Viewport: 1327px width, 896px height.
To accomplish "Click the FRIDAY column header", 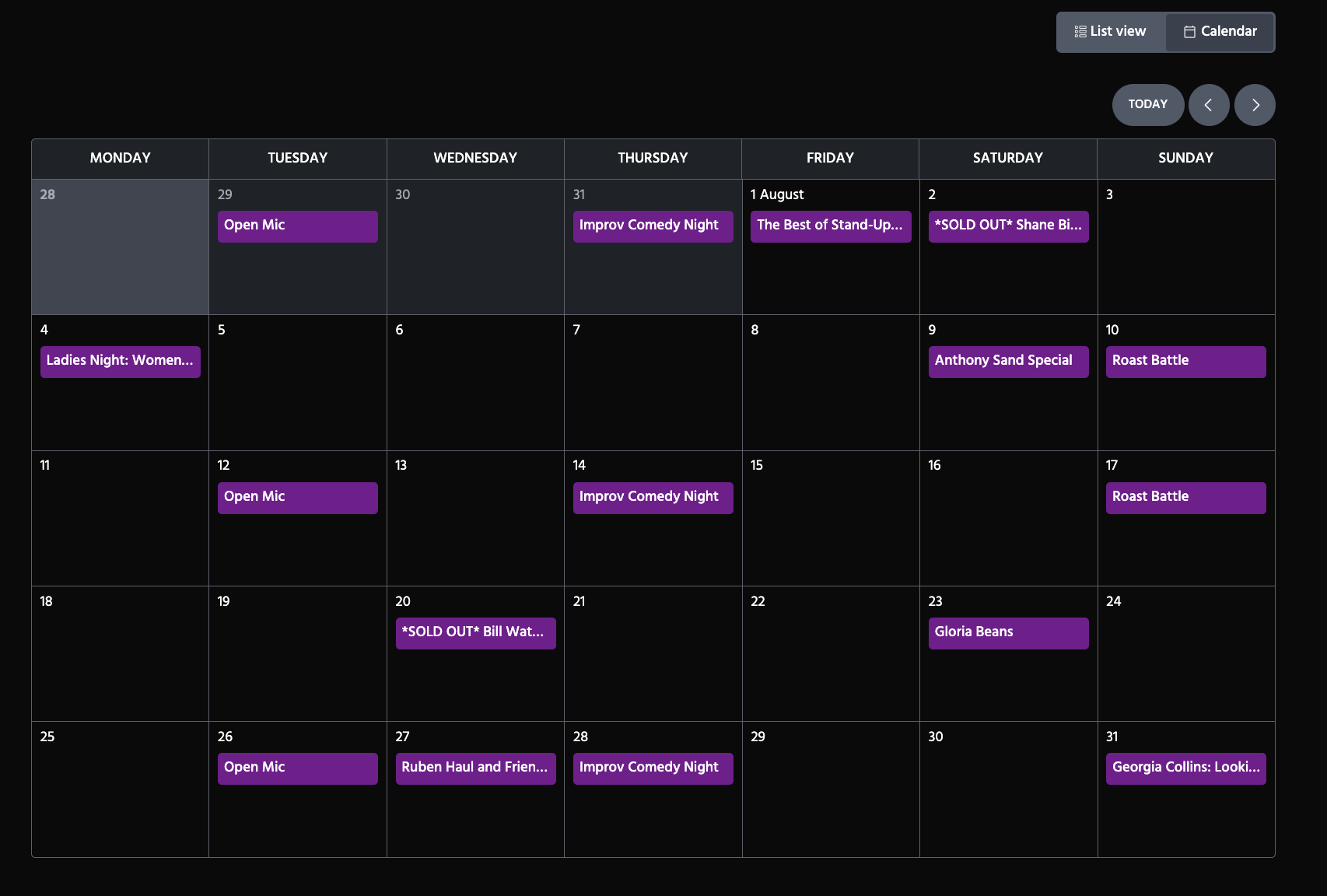I will click(x=831, y=158).
